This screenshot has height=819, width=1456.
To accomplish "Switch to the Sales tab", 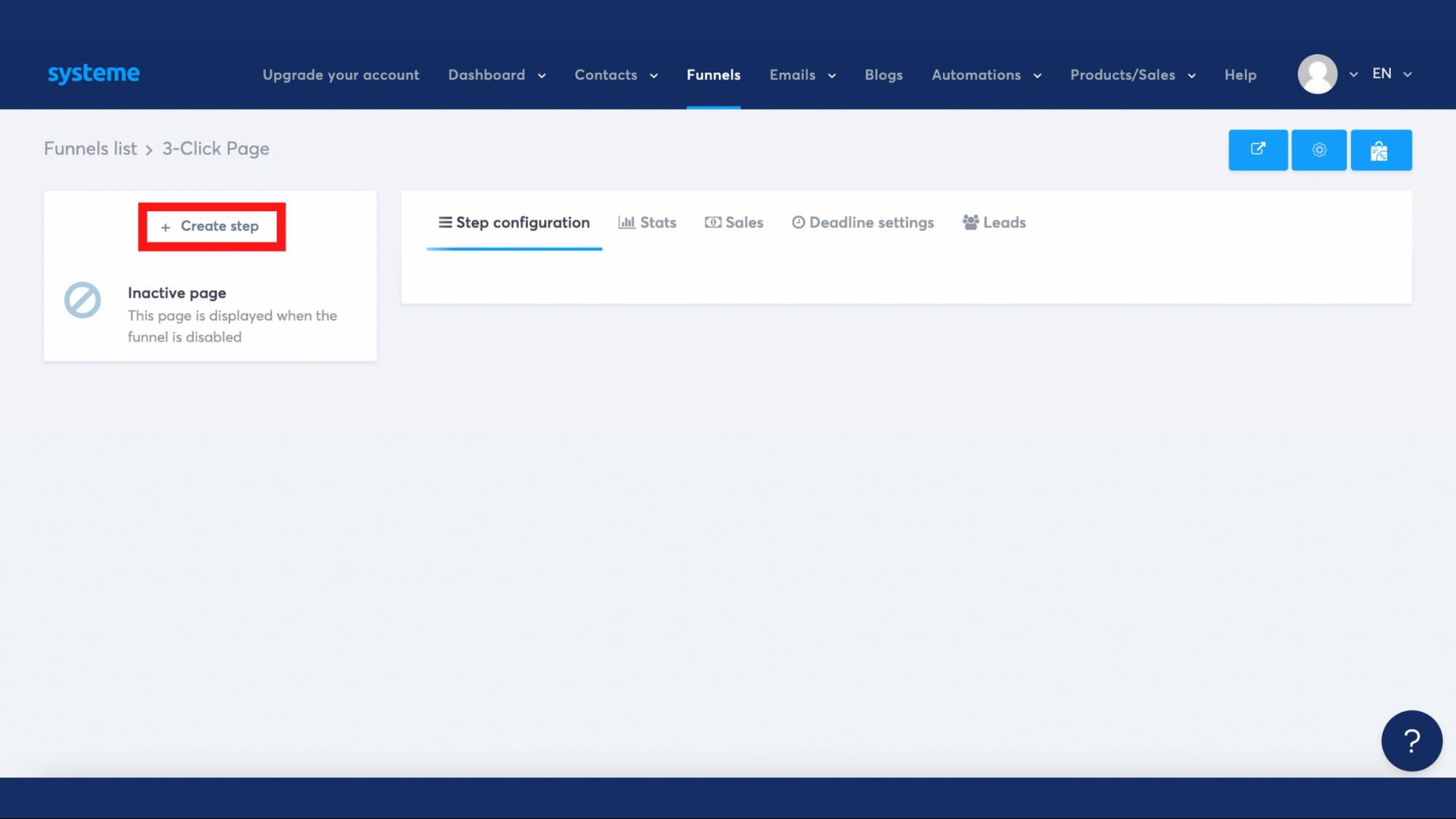I will [733, 223].
